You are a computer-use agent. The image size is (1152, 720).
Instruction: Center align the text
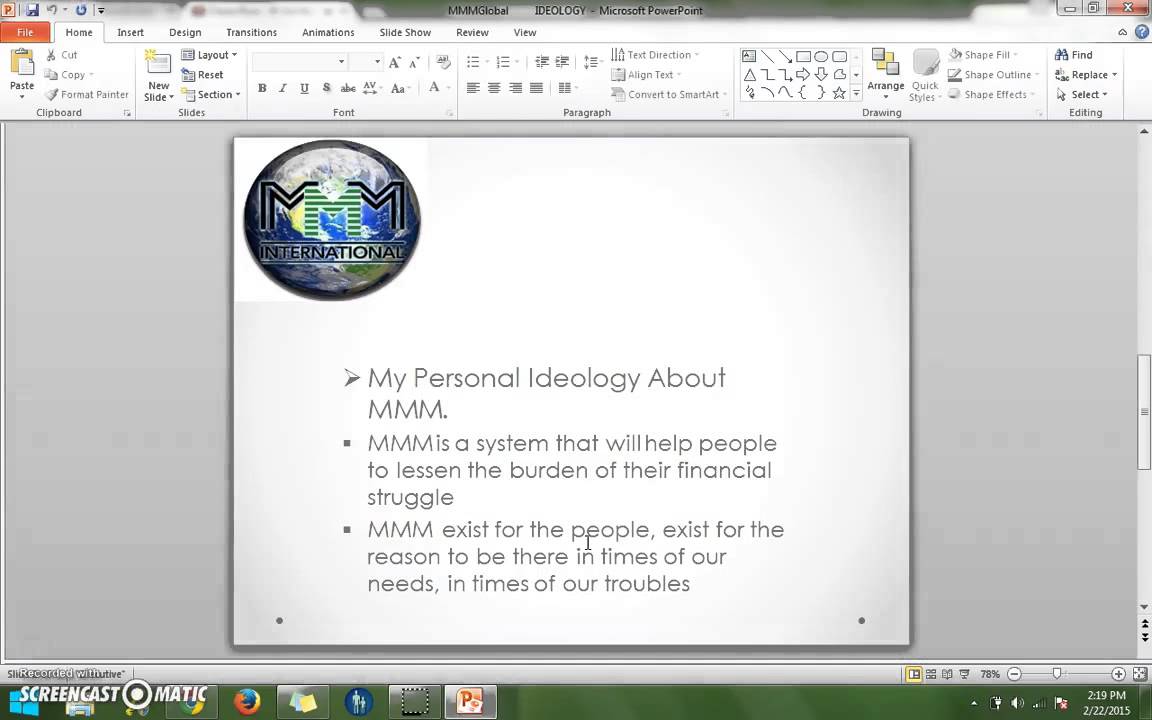[494, 88]
